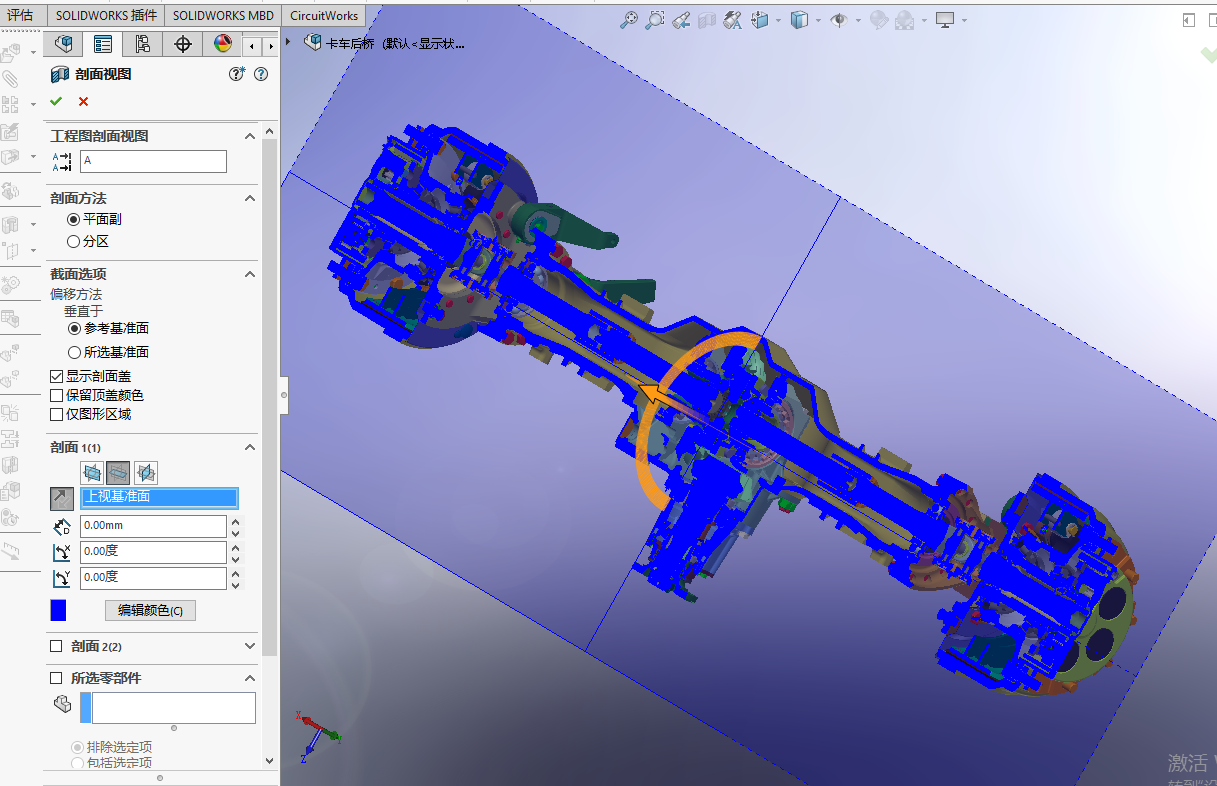The image size is (1217, 786).
Task: Select the top plane section button
Action: 118,472
